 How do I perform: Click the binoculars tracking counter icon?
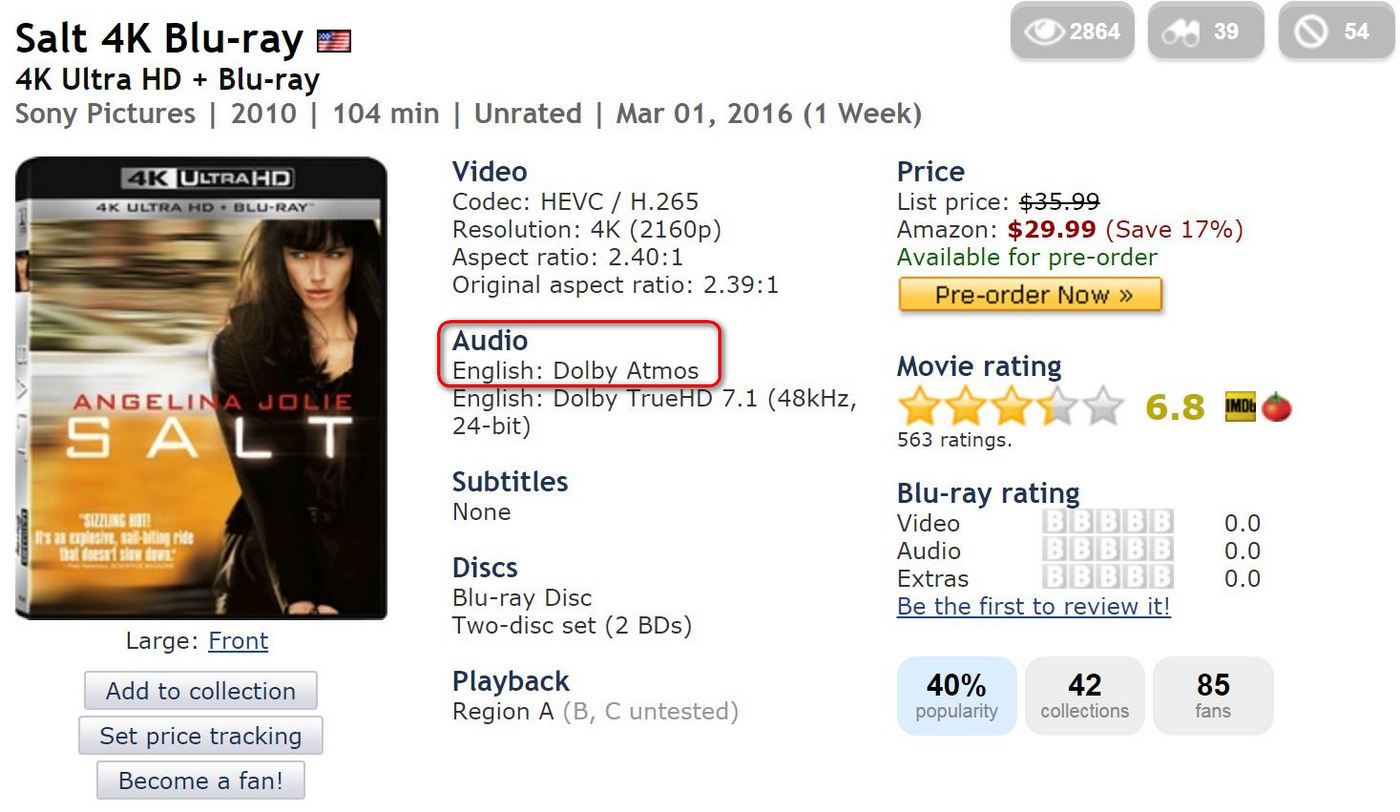click(1181, 31)
